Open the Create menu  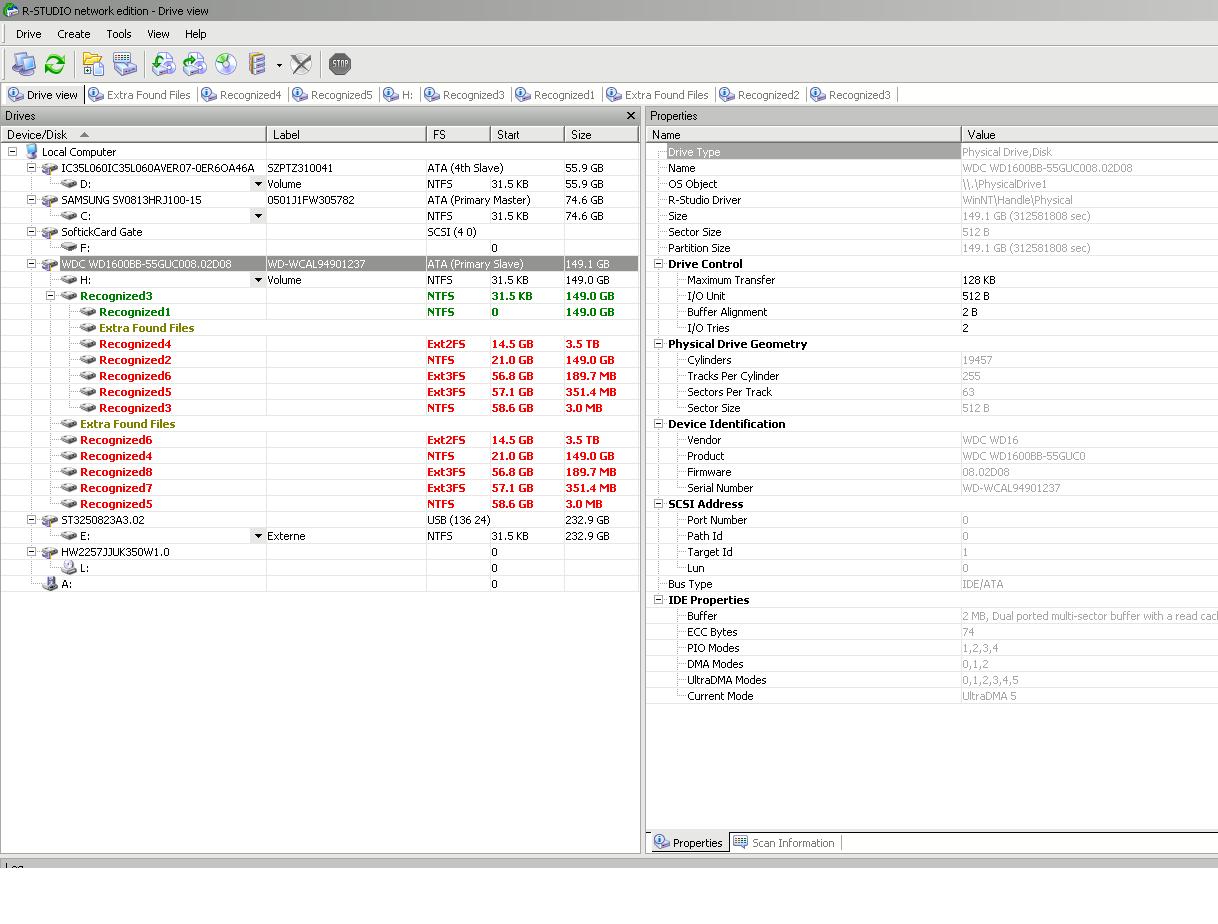tap(74, 34)
